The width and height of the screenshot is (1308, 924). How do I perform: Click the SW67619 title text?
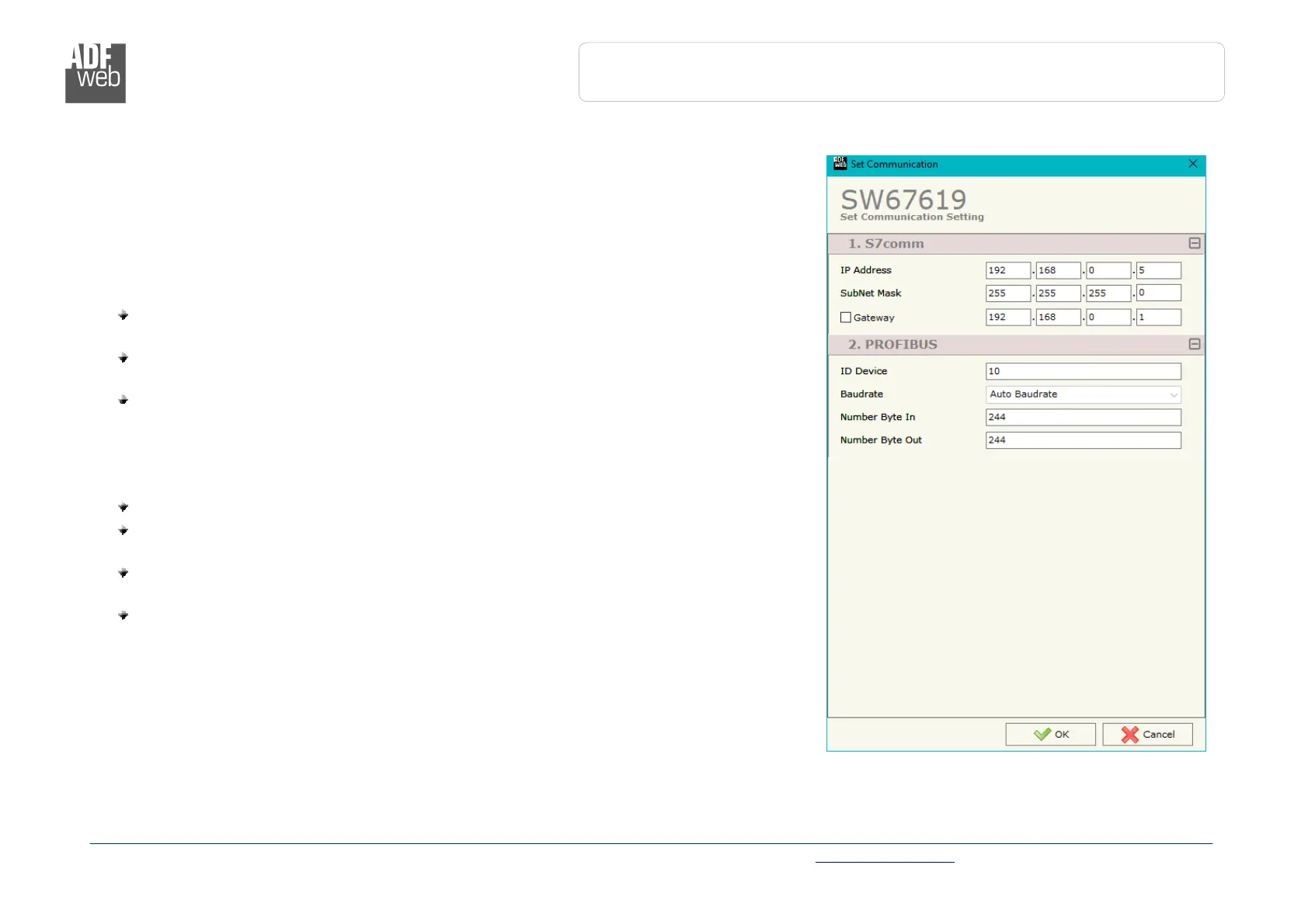pyautogui.click(x=903, y=200)
